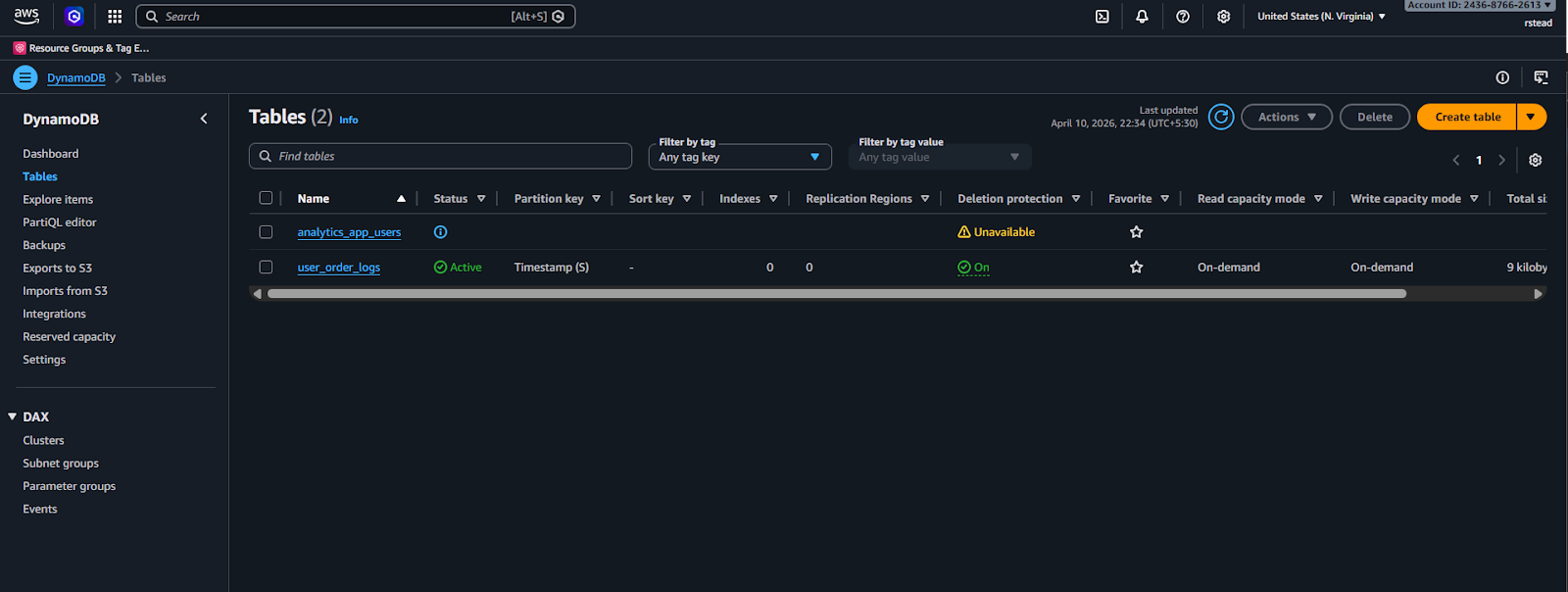Go to Explore items in sidebar
This screenshot has height=592, width=1568.
click(58, 199)
